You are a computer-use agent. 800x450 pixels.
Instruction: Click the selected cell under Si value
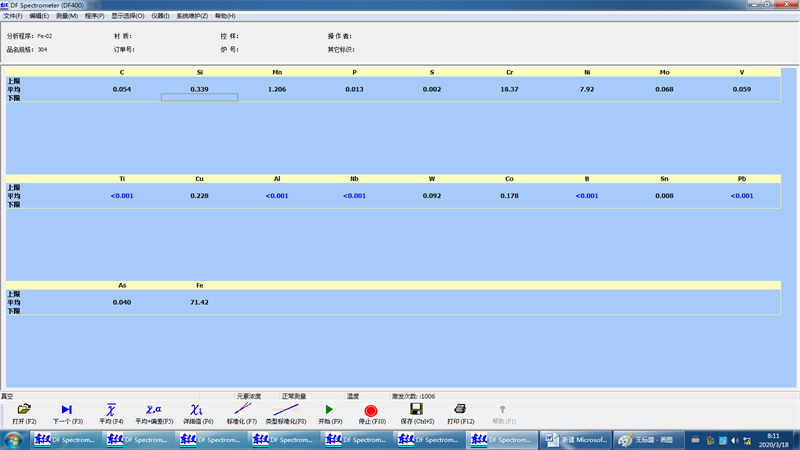pyautogui.click(x=199, y=98)
